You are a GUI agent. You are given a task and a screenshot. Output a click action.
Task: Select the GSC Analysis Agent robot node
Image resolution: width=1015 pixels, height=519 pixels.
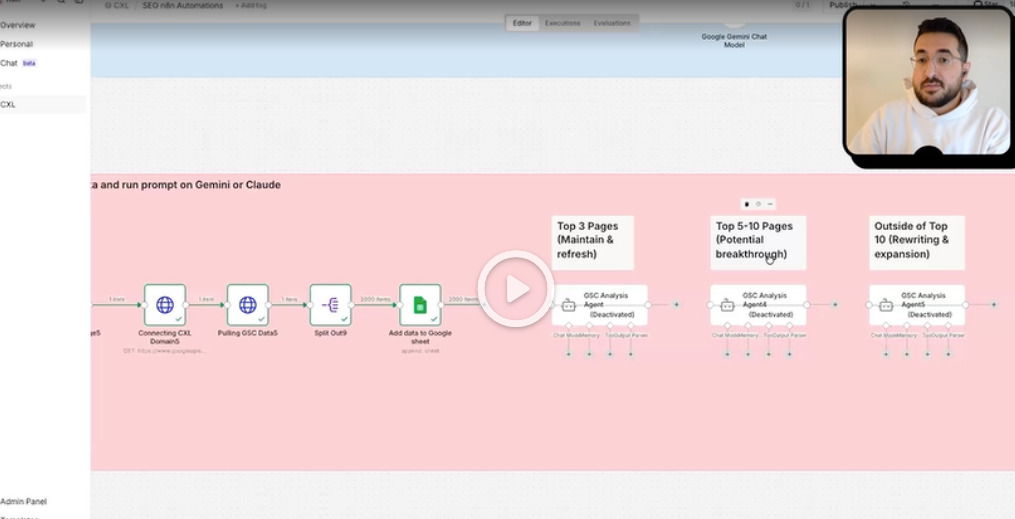(x=599, y=305)
